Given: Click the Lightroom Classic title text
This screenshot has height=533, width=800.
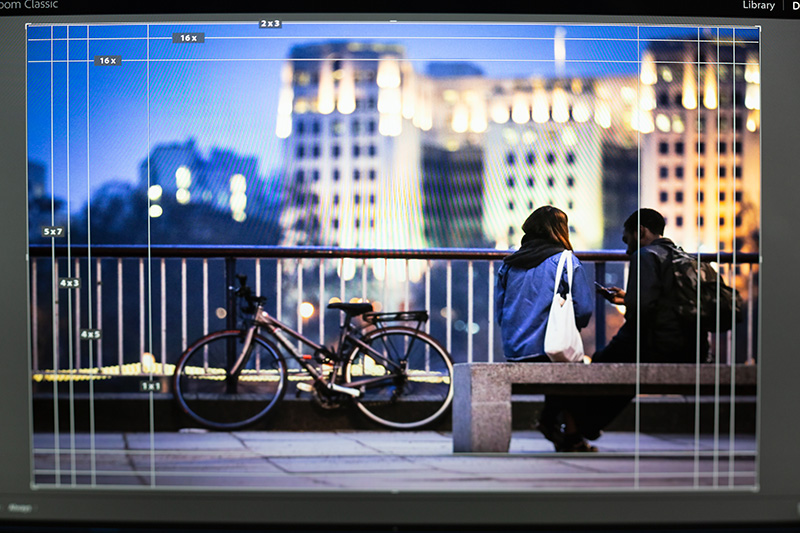Looking at the screenshot, I should [28, 5].
